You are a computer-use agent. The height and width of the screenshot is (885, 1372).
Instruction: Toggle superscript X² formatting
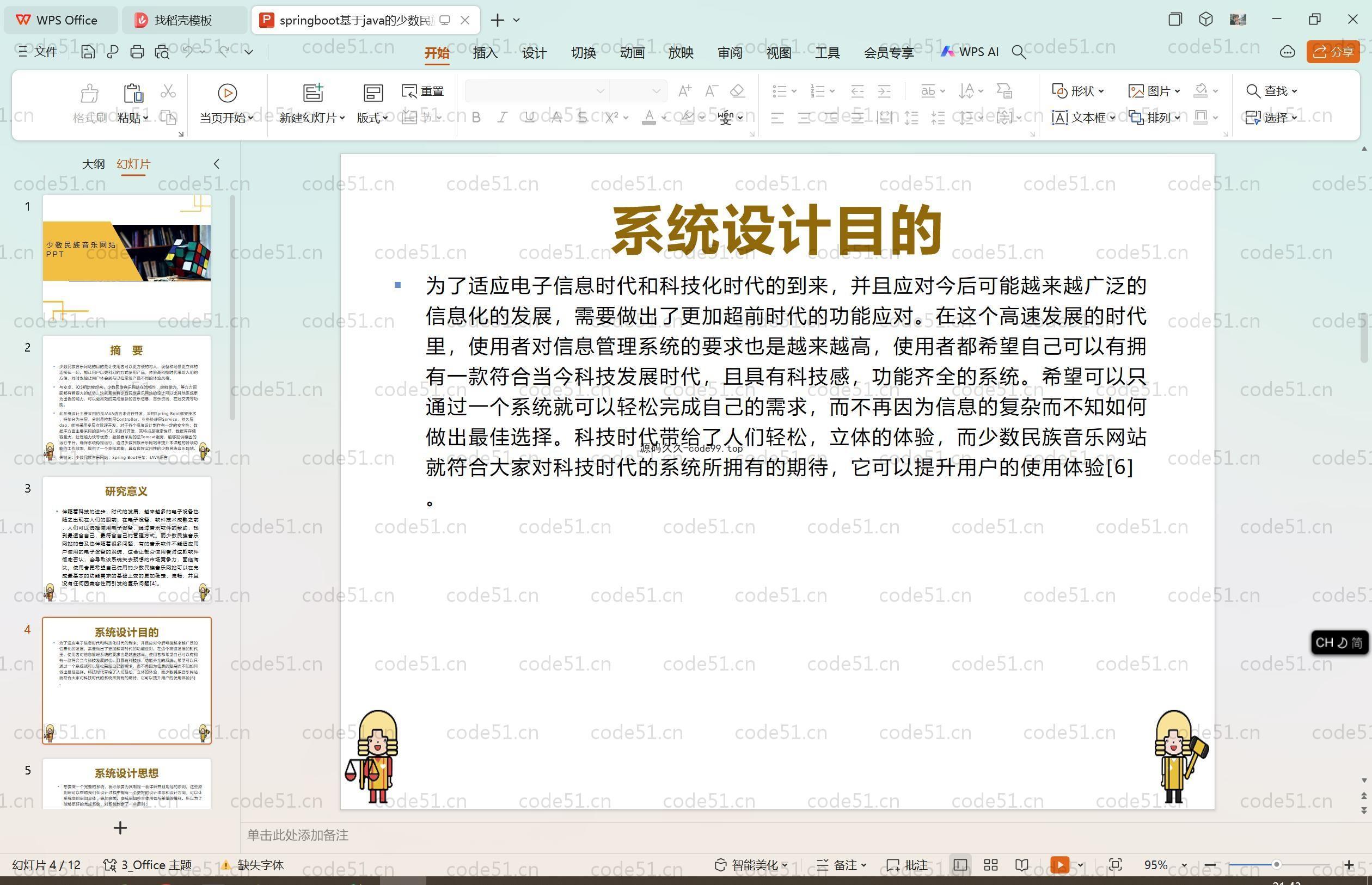coord(611,118)
